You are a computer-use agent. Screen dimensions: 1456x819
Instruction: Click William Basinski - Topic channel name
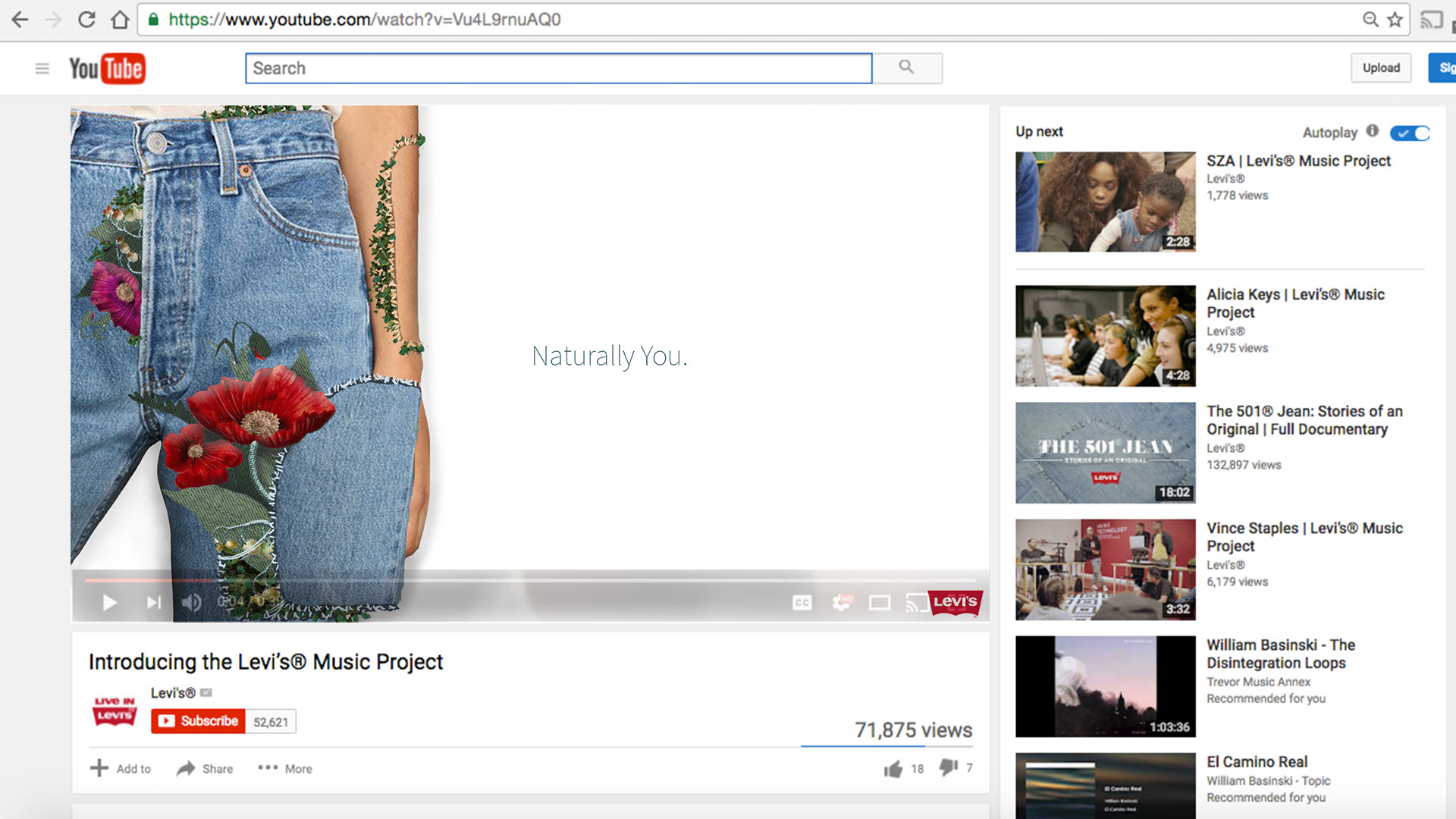1268,780
